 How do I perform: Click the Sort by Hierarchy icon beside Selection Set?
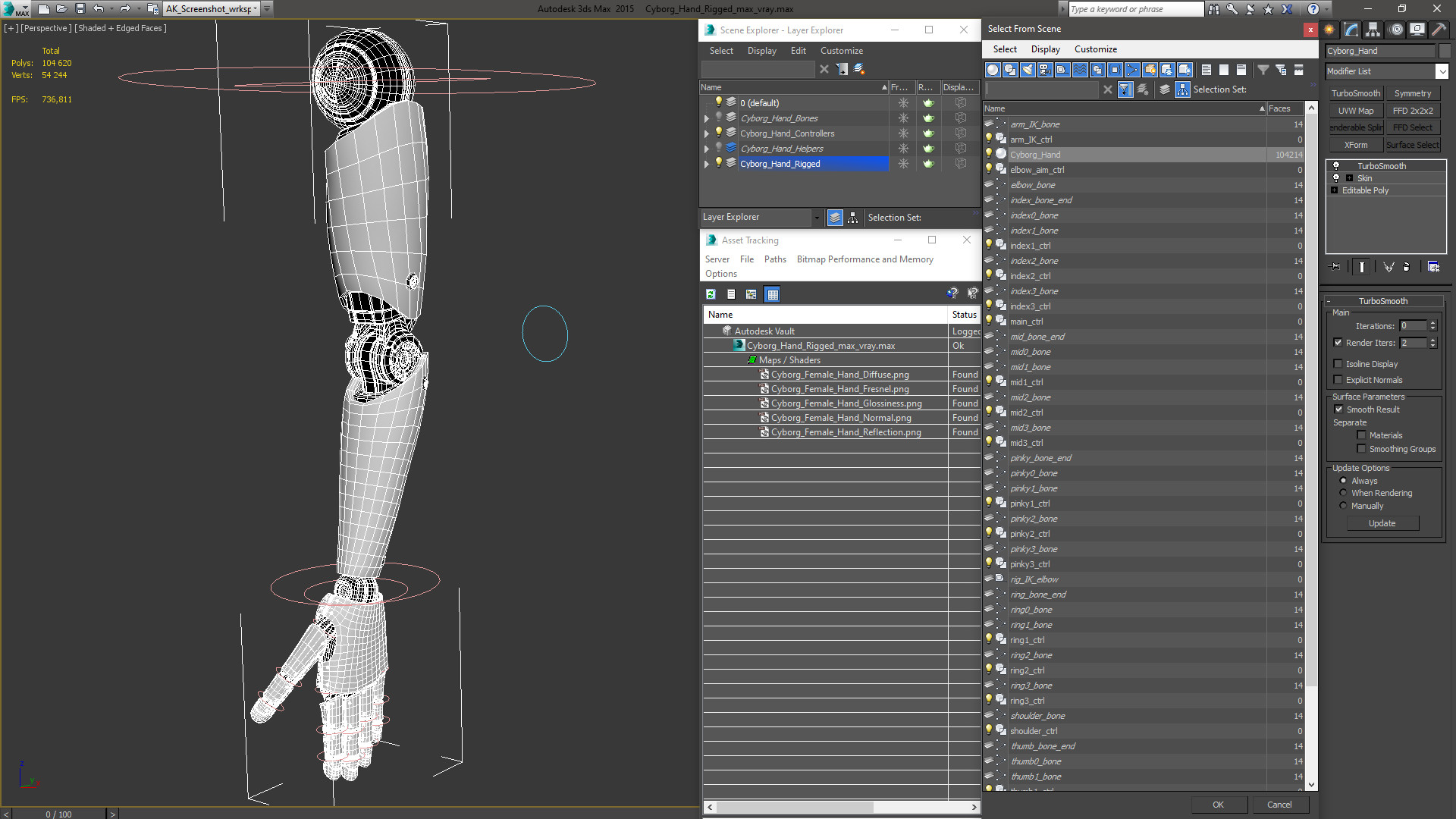click(1182, 89)
